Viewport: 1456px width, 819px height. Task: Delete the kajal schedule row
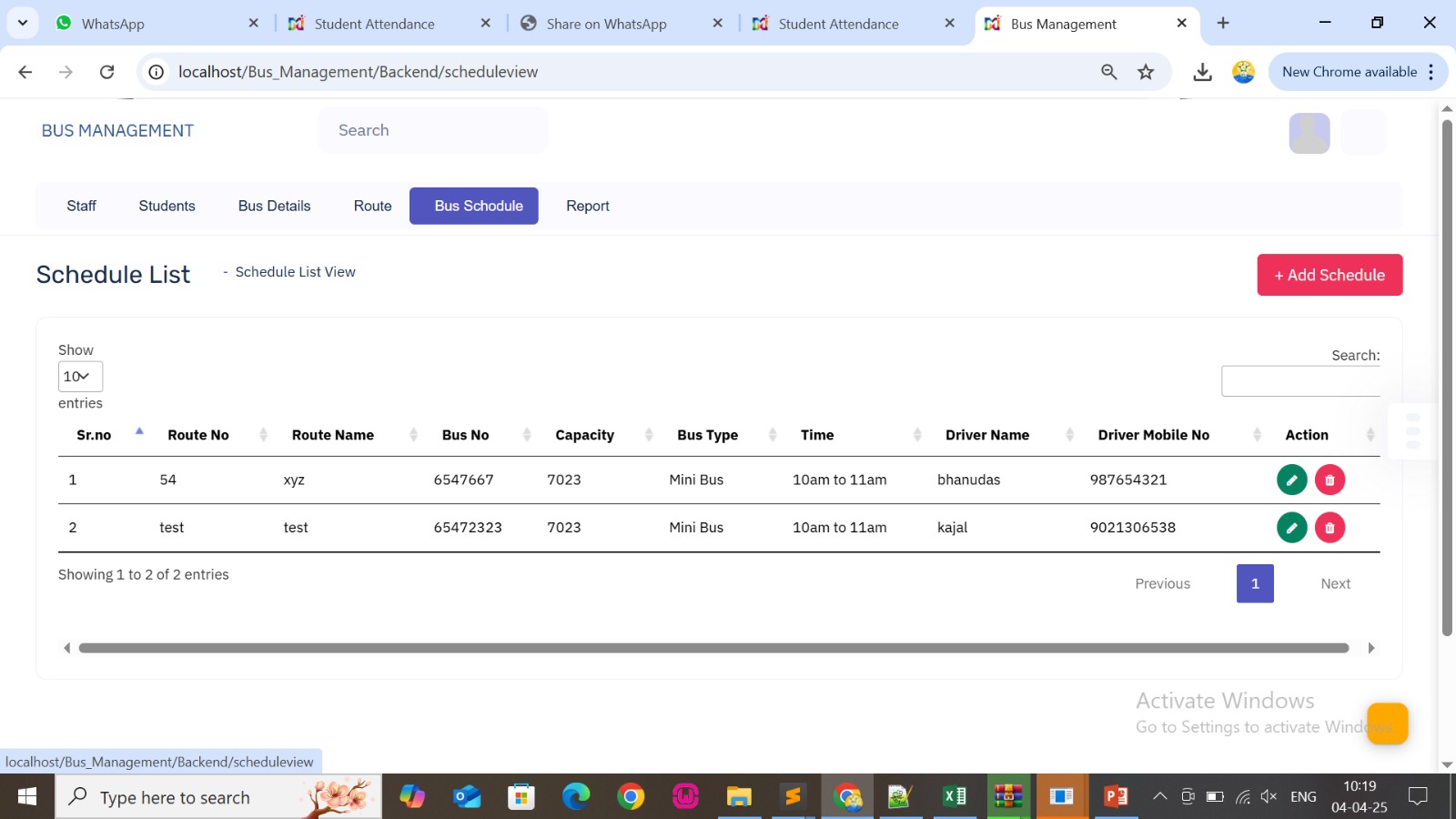tap(1330, 528)
